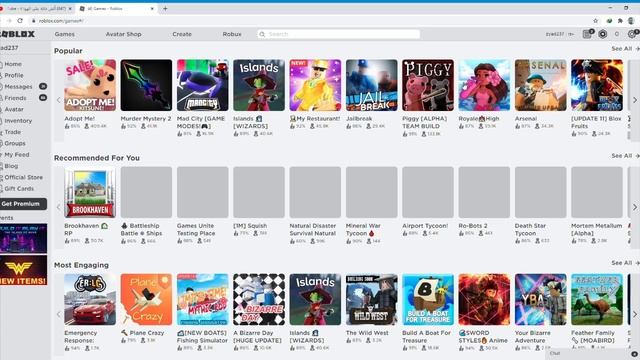Open the A Bizarre Day game thumbnail
Screen dimensions: 640x360
(x=259, y=299)
